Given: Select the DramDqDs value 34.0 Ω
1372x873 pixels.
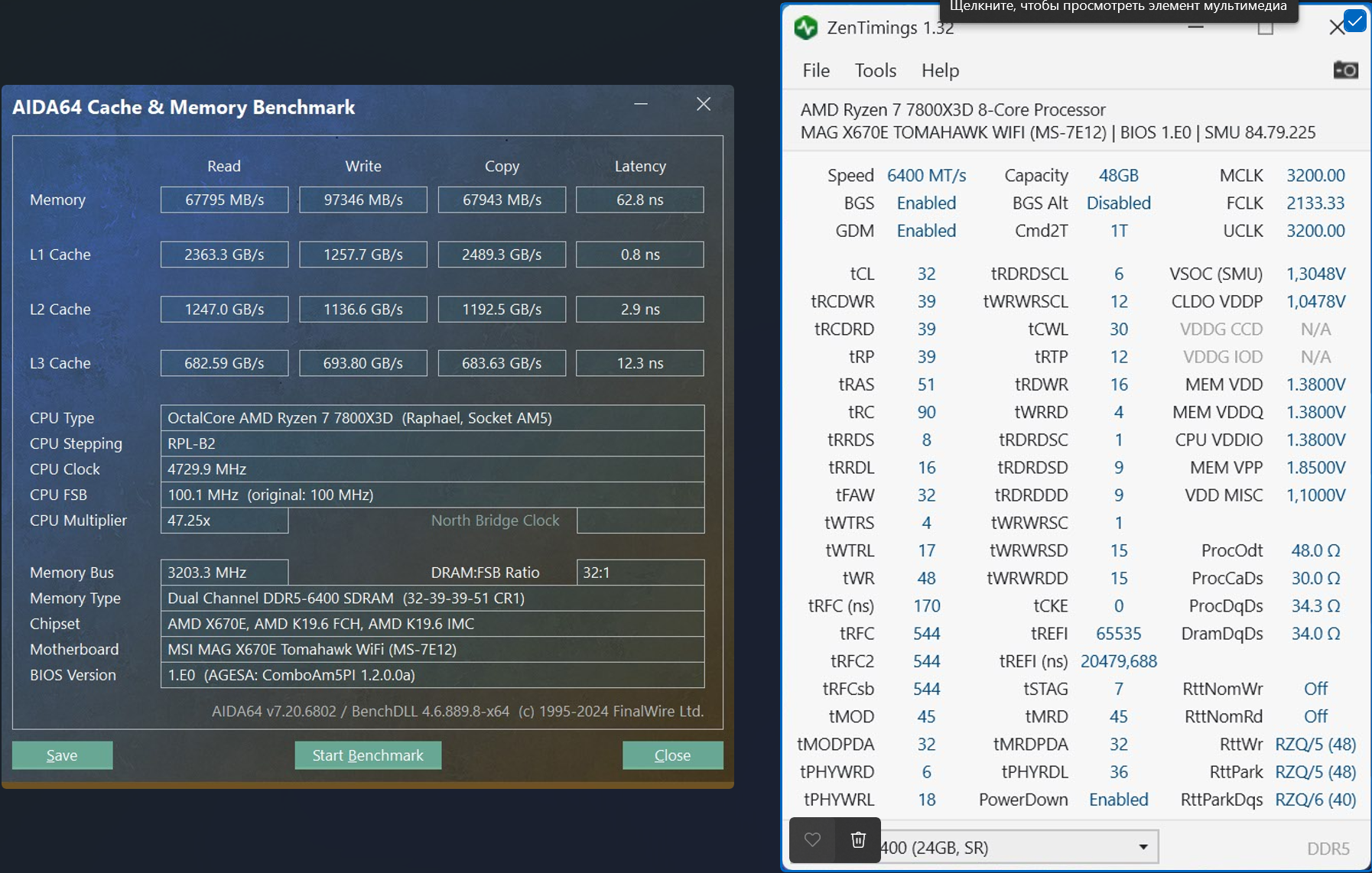Looking at the screenshot, I should pos(1315,634).
